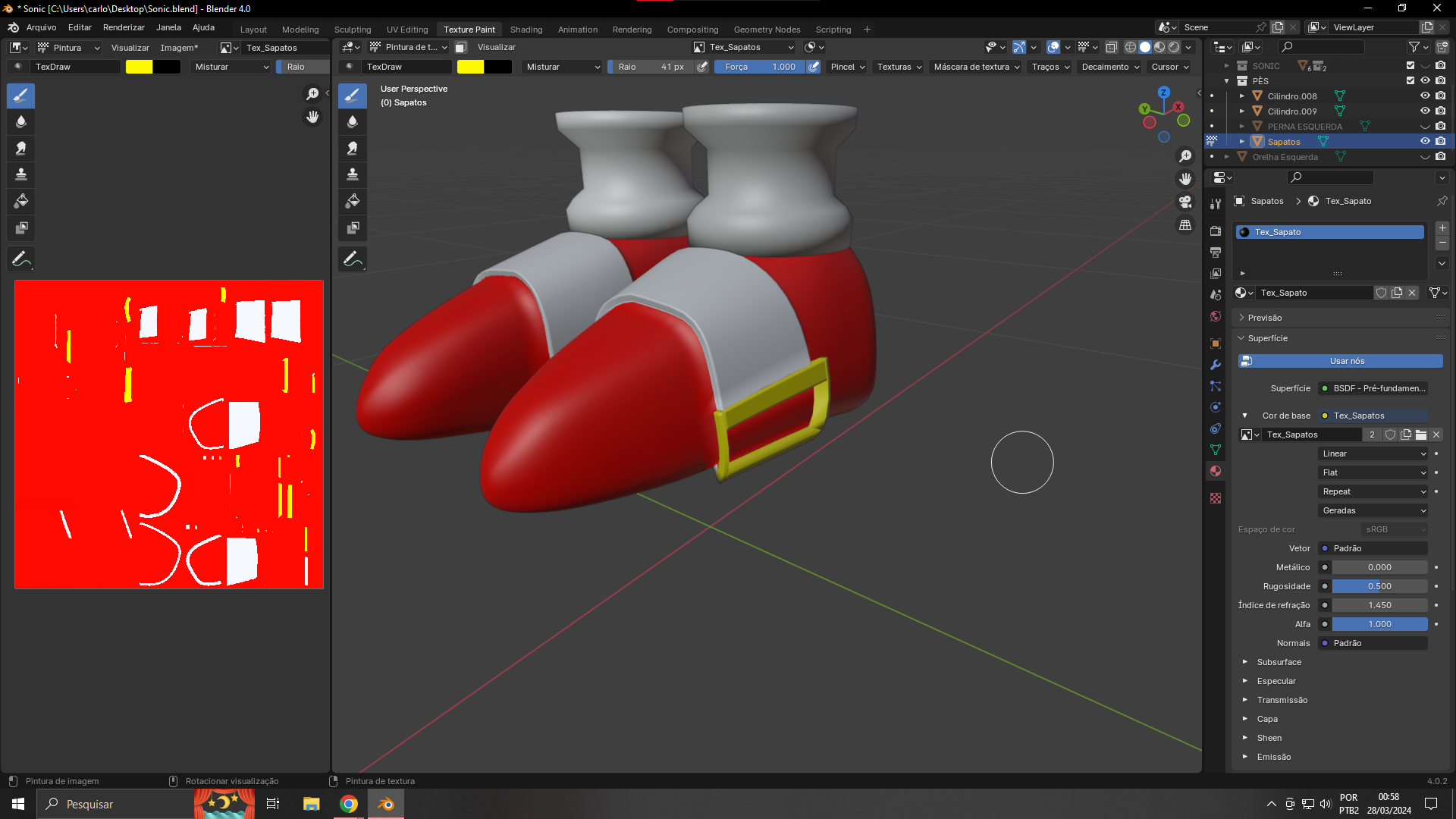
Task: Switch to the Shading workspace tab
Action: coord(526,30)
